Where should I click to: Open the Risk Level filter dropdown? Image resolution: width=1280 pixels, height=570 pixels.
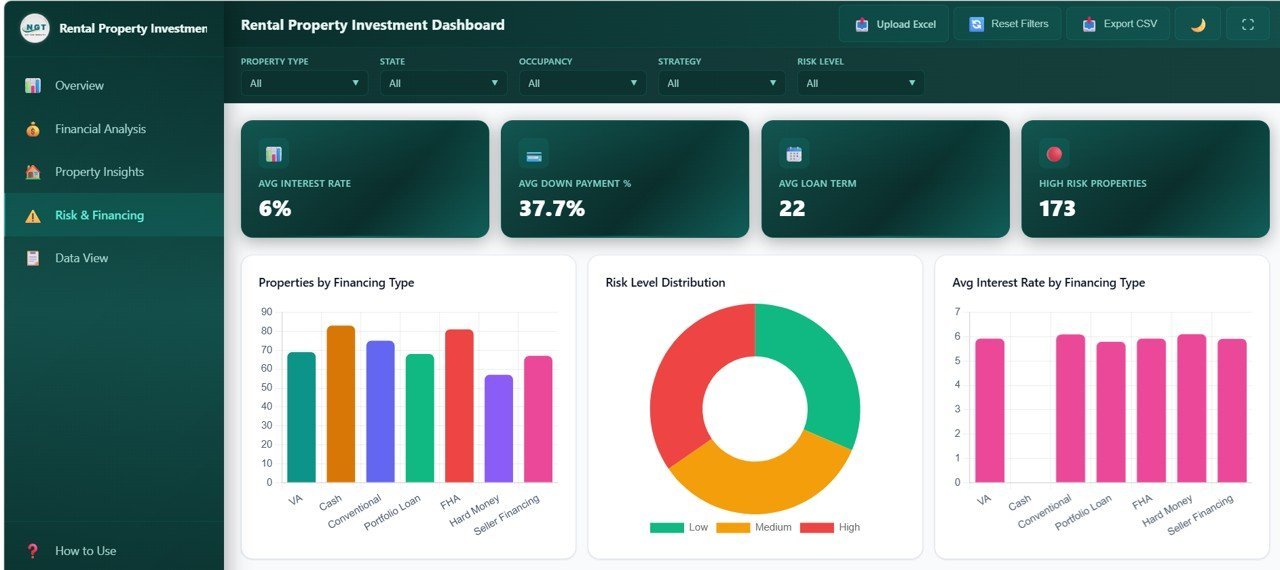[x=860, y=83]
